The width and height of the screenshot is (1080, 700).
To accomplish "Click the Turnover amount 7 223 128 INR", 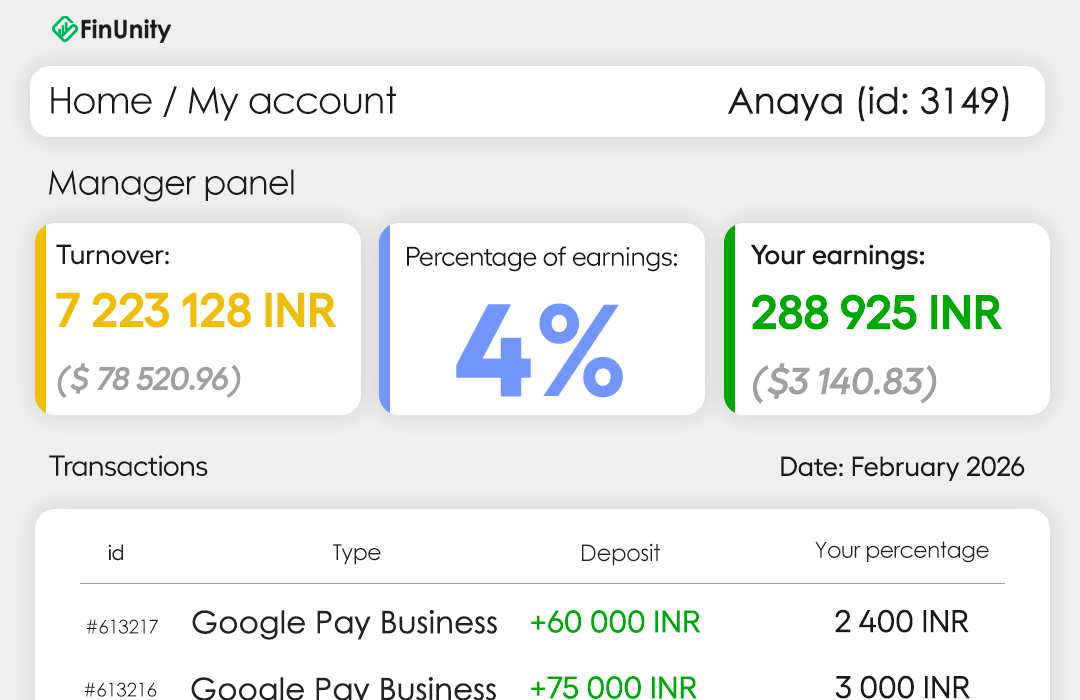I will tap(196, 311).
